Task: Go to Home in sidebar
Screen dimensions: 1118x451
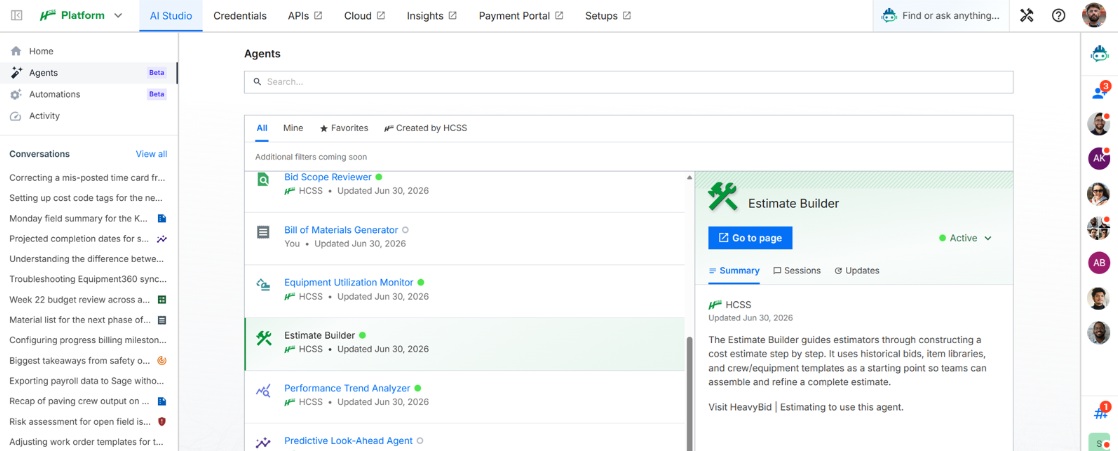Action: coord(88,51)
